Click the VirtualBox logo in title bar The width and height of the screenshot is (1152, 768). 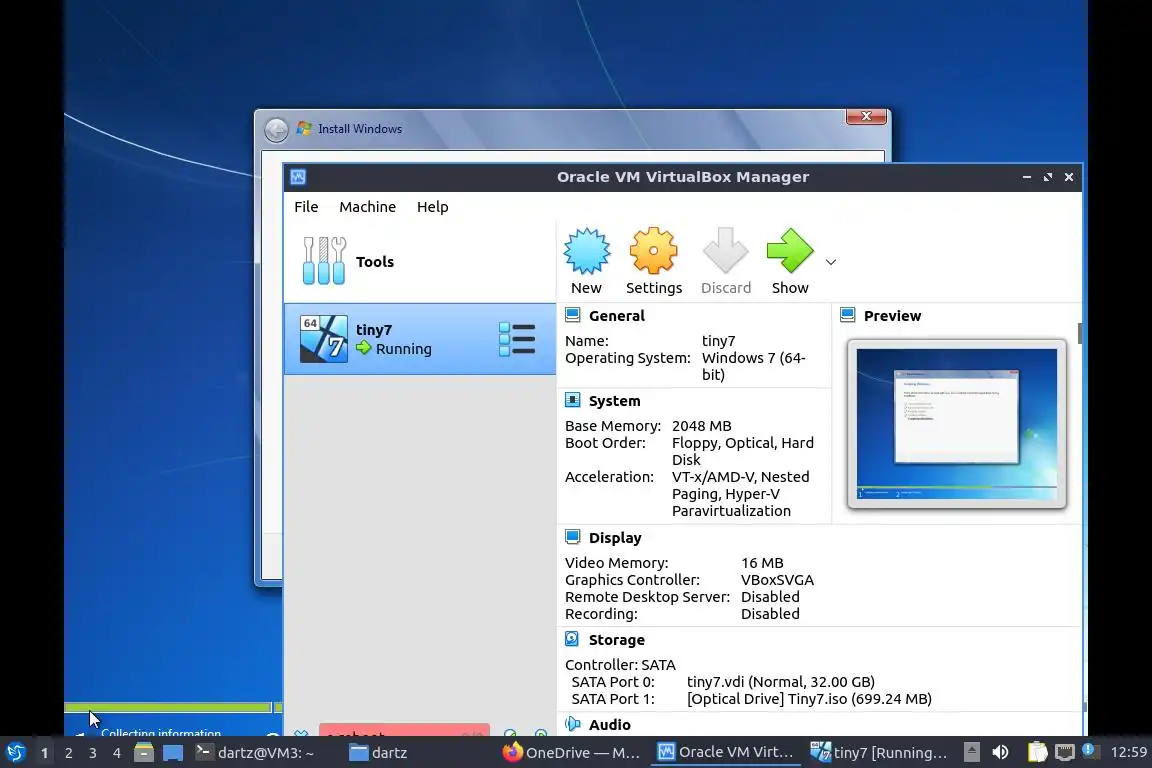click(298, 177)
